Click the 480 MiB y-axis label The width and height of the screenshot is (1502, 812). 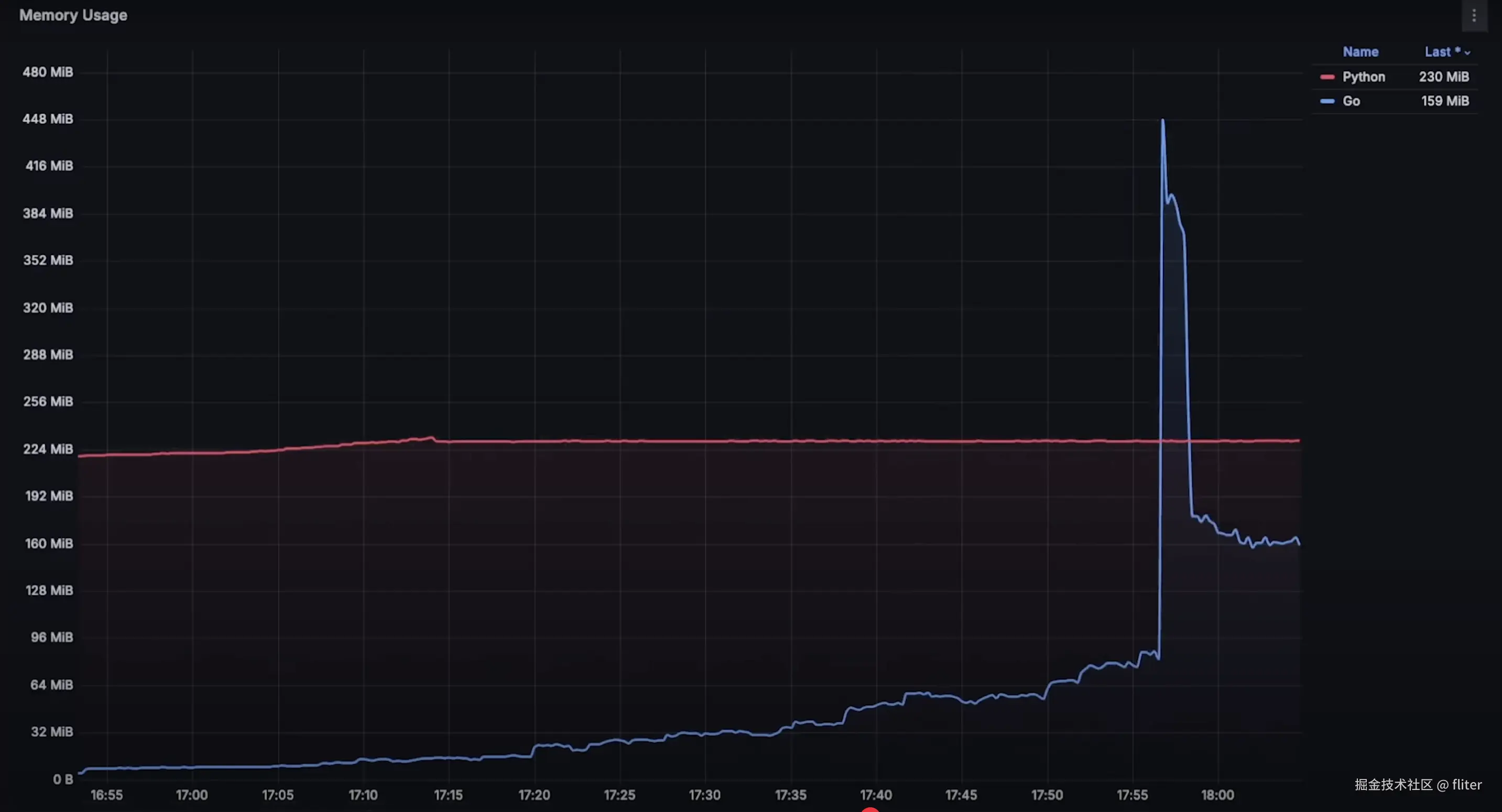48,72
